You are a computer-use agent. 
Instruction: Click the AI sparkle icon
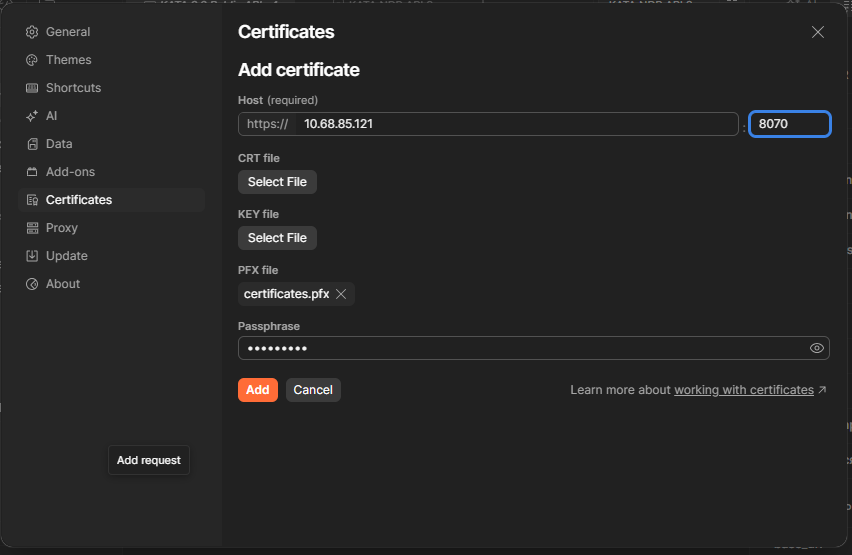[x=32, y=116]
